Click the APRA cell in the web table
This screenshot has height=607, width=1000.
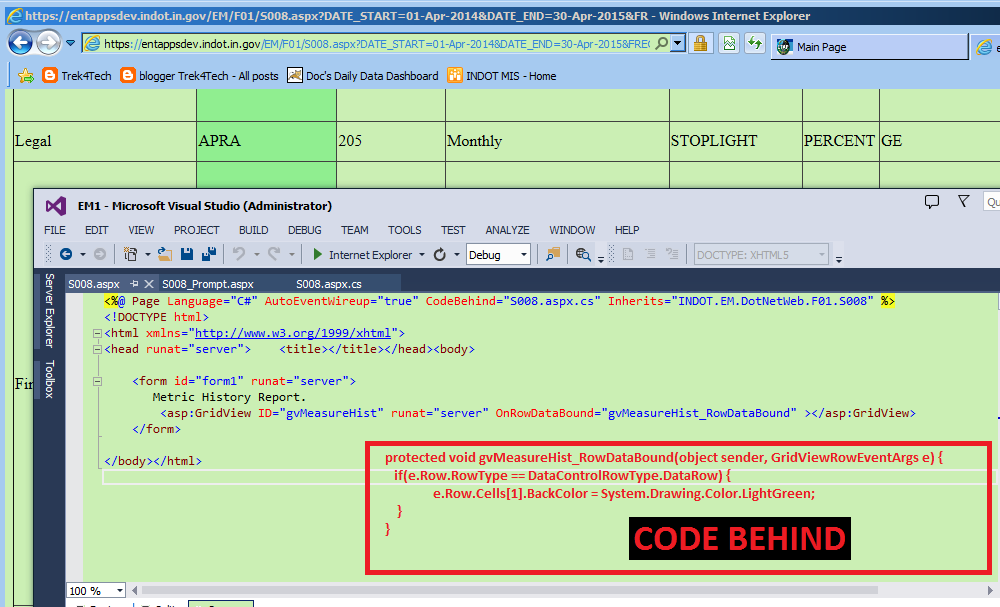click(x=266, y=141)
